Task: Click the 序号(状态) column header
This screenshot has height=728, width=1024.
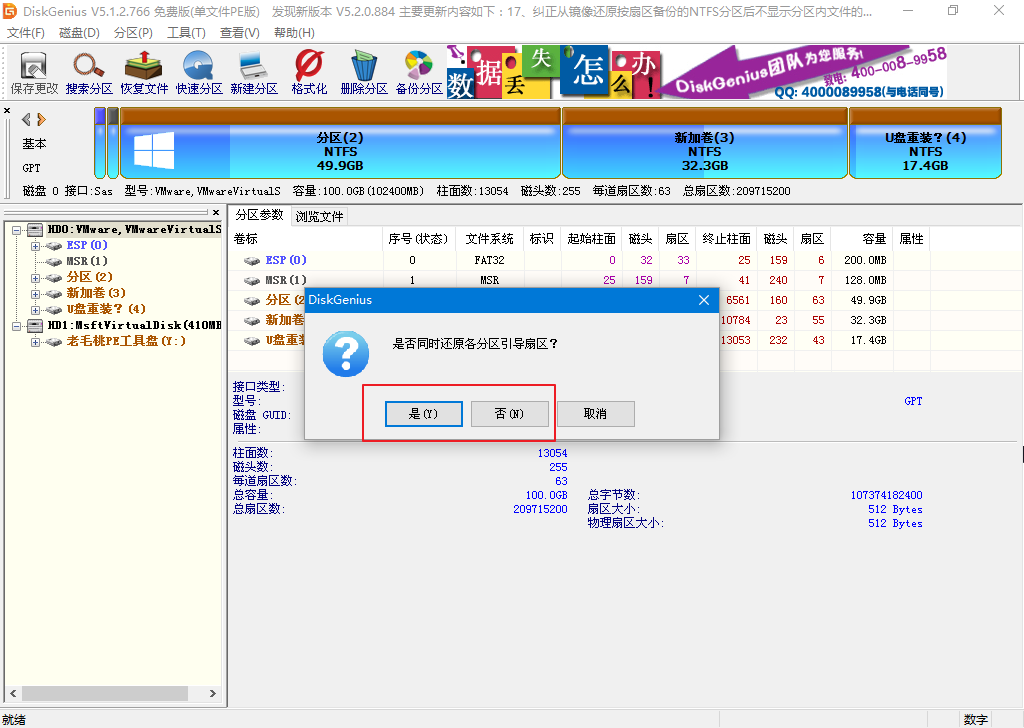Action: 419,239
